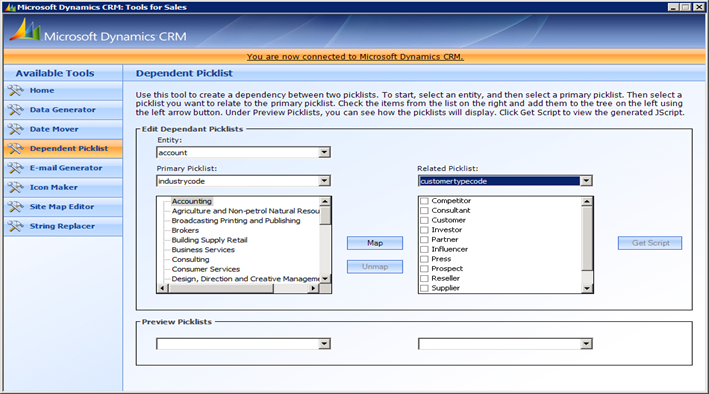709x394 pixels.
Task: Click the horizontal scrollbar of industry tree
Action: 238,288
